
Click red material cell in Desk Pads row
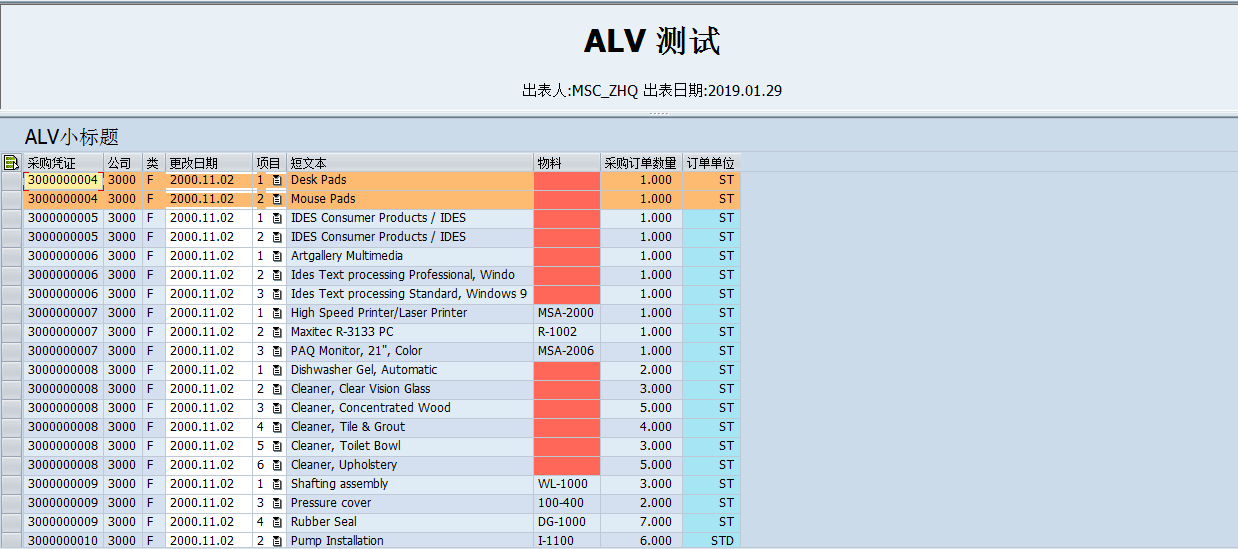click(567, 180)
